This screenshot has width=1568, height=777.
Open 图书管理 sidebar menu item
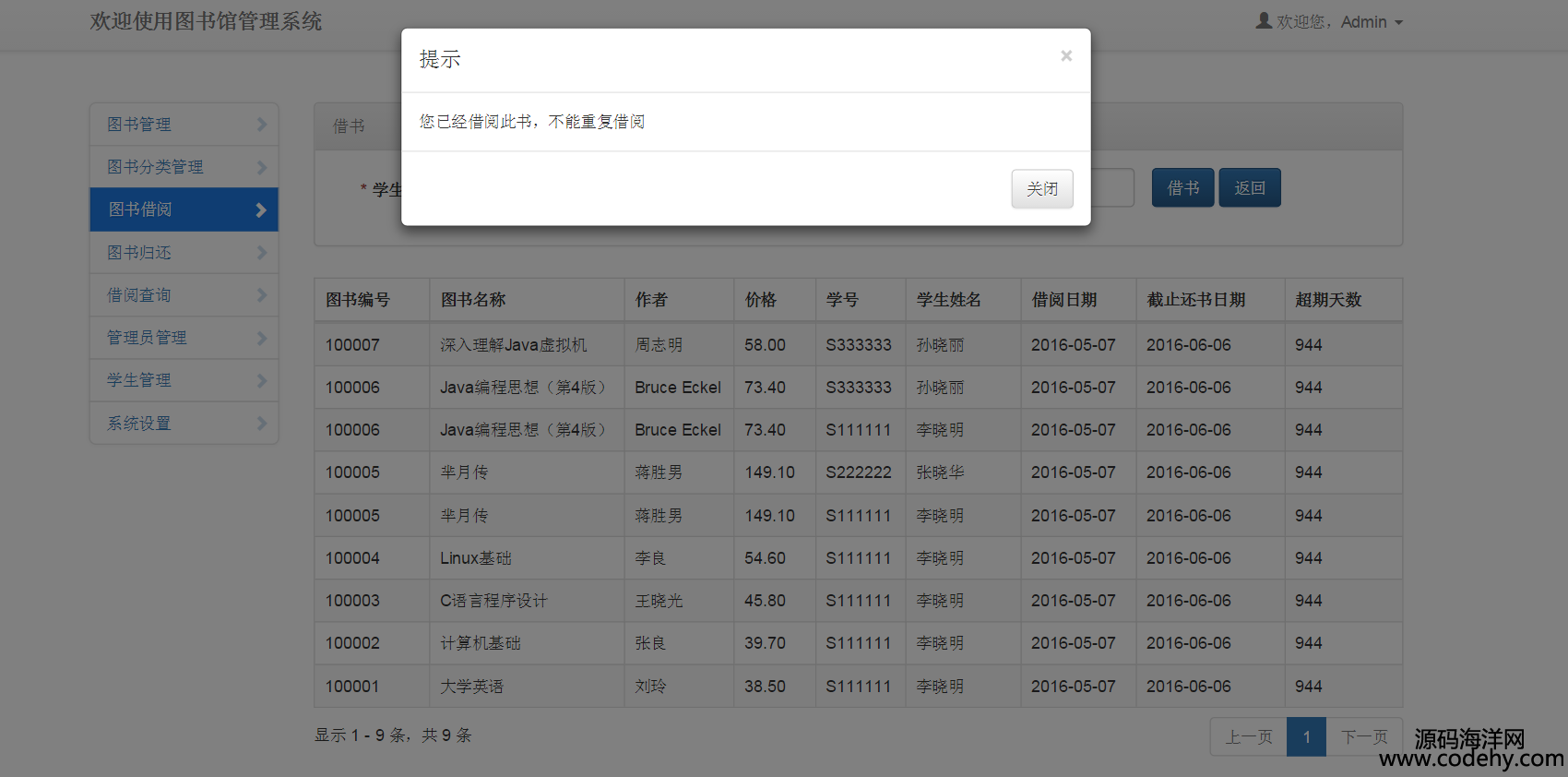pos(139,125)
